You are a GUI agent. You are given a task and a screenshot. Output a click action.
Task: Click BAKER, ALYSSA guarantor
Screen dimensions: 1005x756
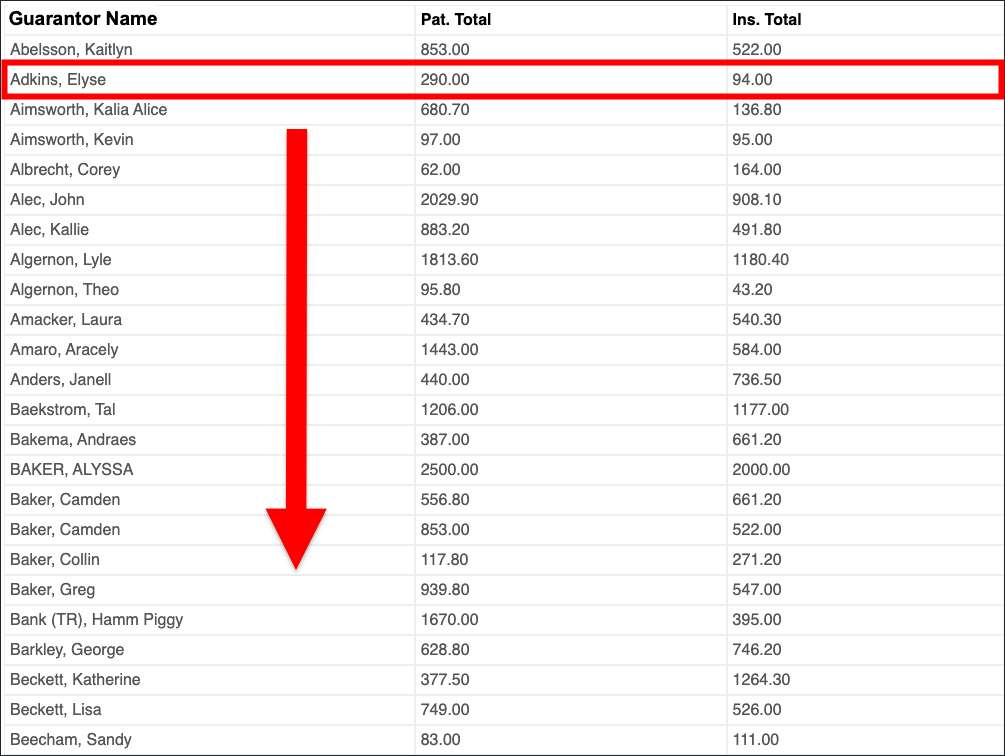click(x=72, y=470)
